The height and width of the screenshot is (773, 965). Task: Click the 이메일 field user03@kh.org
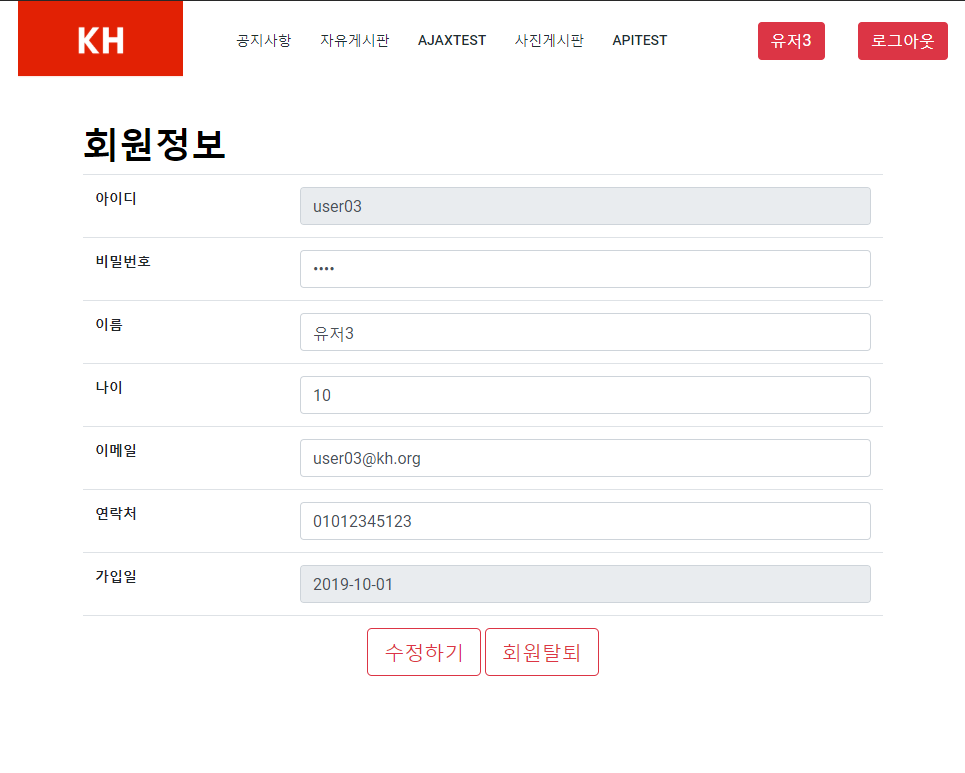click(585, 458)
